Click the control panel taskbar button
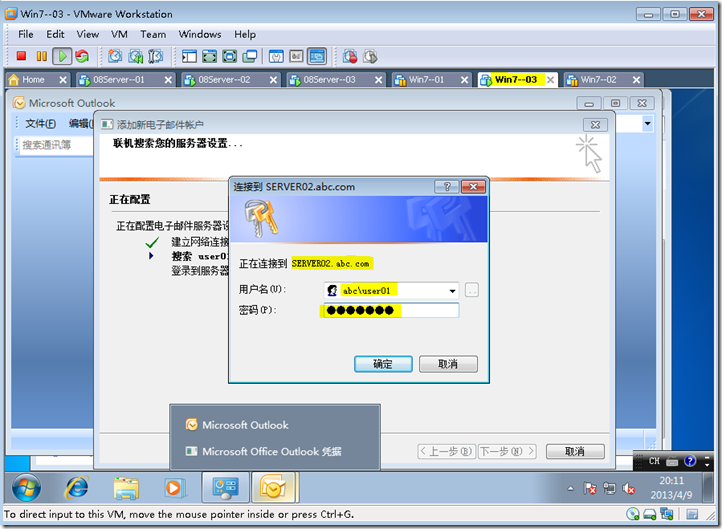Screen dimensions: 722x529 pos(226,488)
